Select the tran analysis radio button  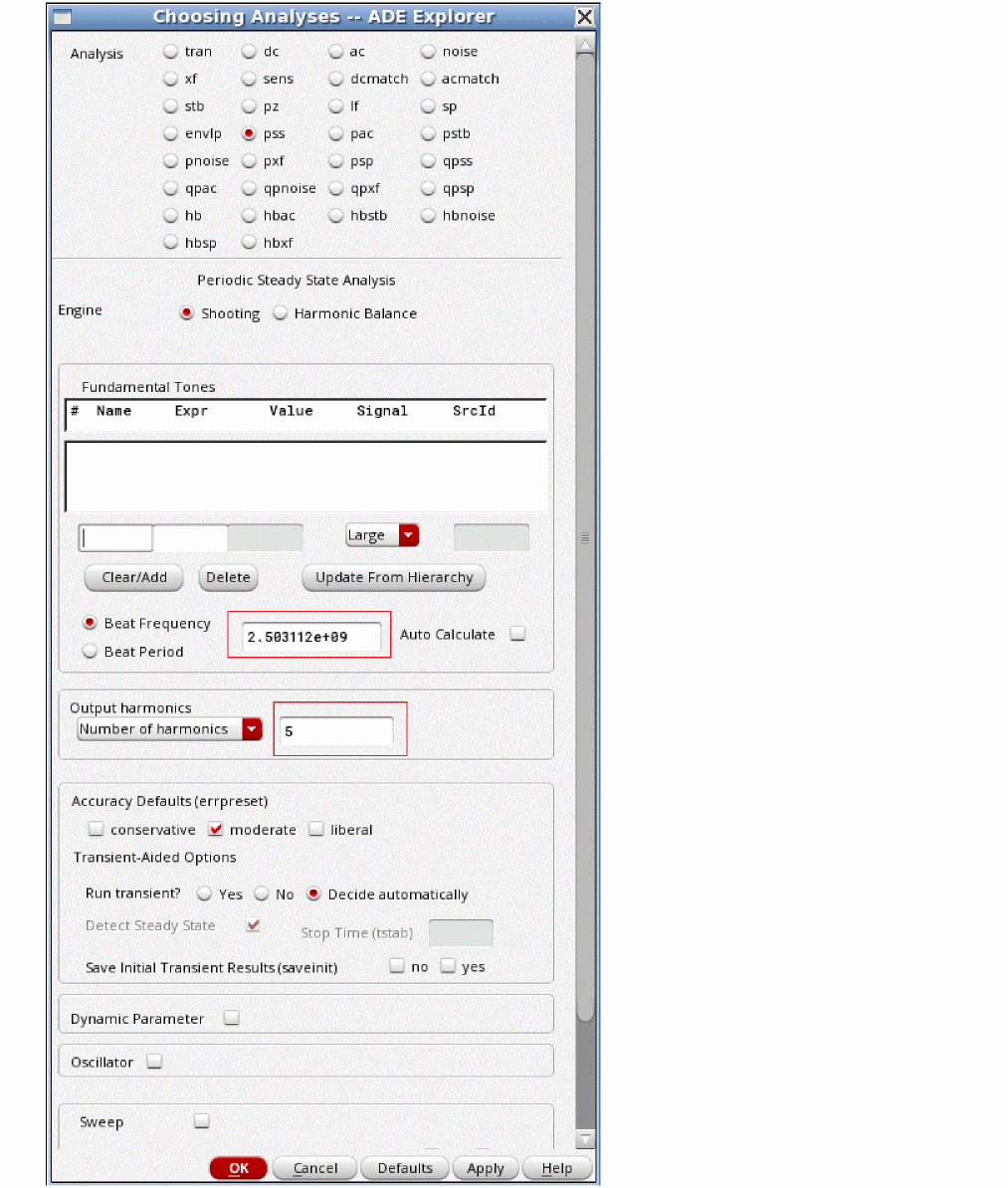(x=171, y=52)
